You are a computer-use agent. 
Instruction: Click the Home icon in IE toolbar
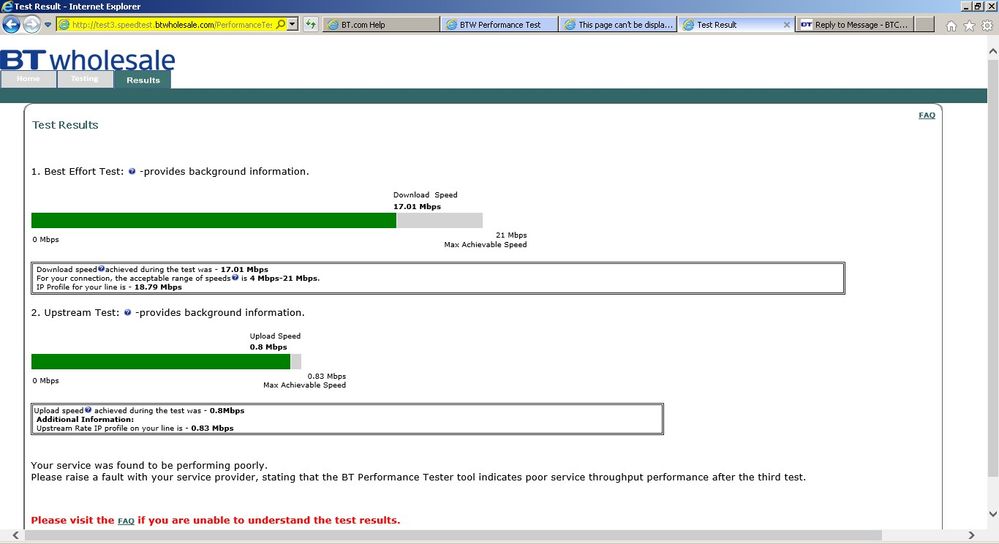951,25
